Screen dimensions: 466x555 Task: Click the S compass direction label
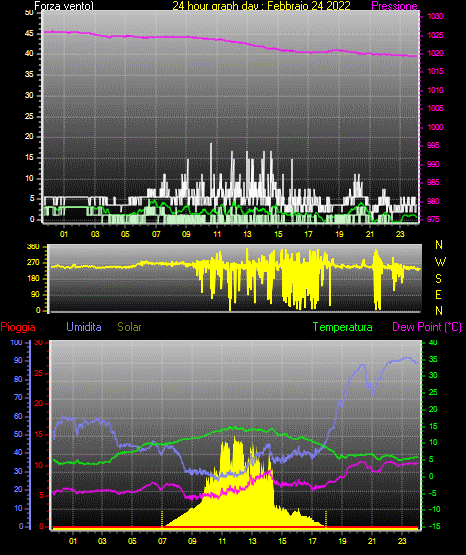[438, 279]
